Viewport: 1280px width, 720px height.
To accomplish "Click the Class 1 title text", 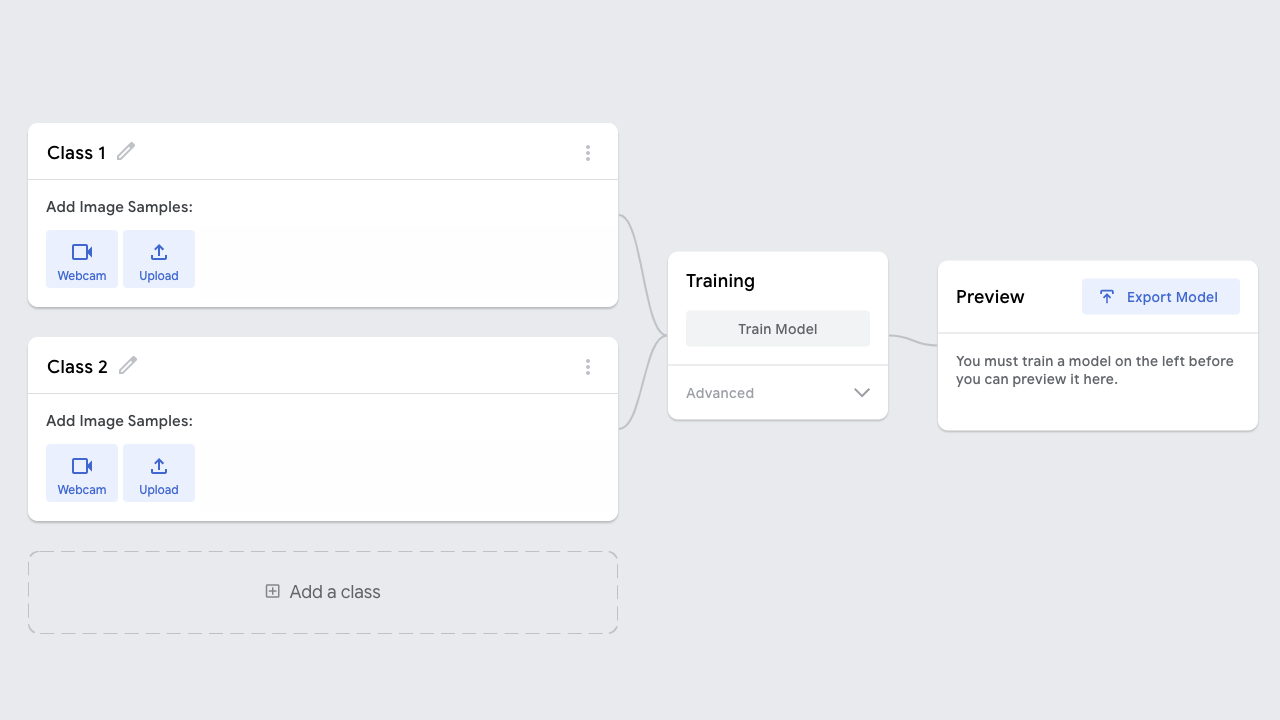I will click(76, 153).
